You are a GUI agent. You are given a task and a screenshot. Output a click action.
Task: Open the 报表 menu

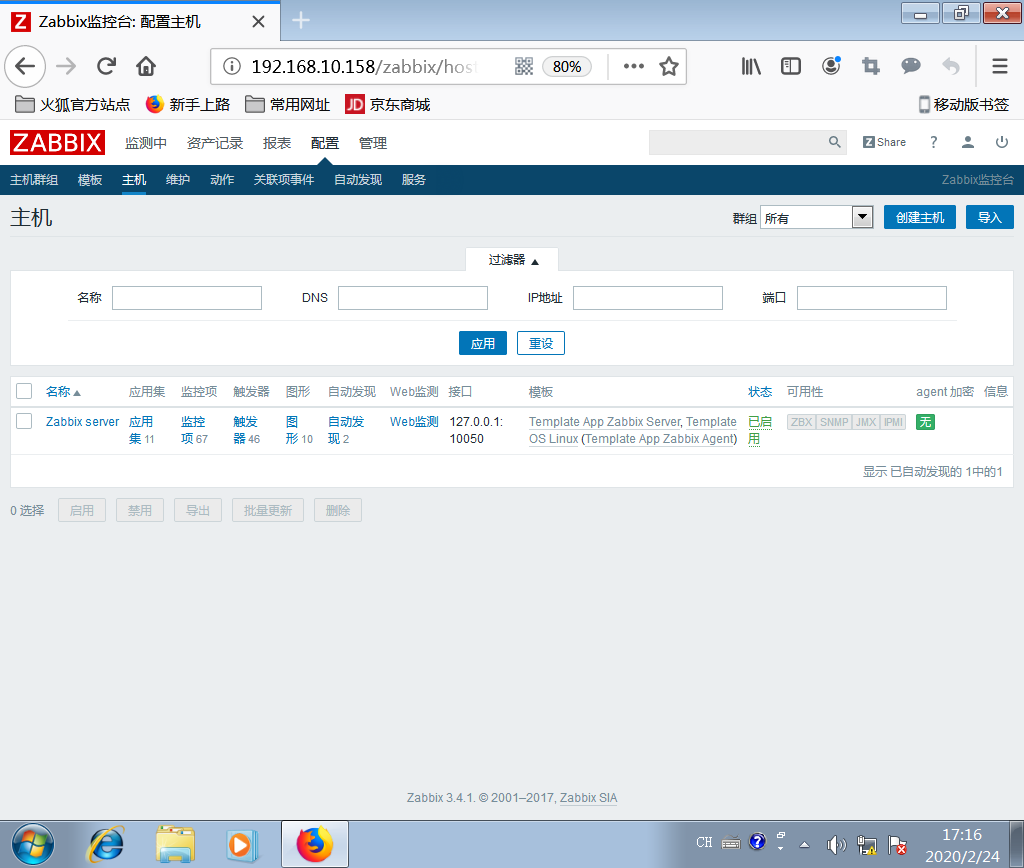(277, 143)
